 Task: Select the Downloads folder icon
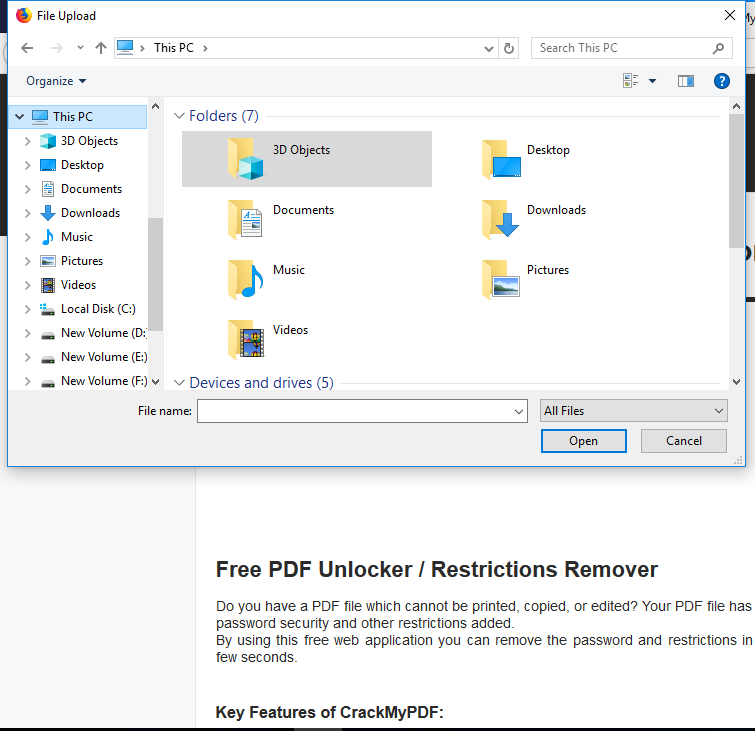(x=501, y=219)
